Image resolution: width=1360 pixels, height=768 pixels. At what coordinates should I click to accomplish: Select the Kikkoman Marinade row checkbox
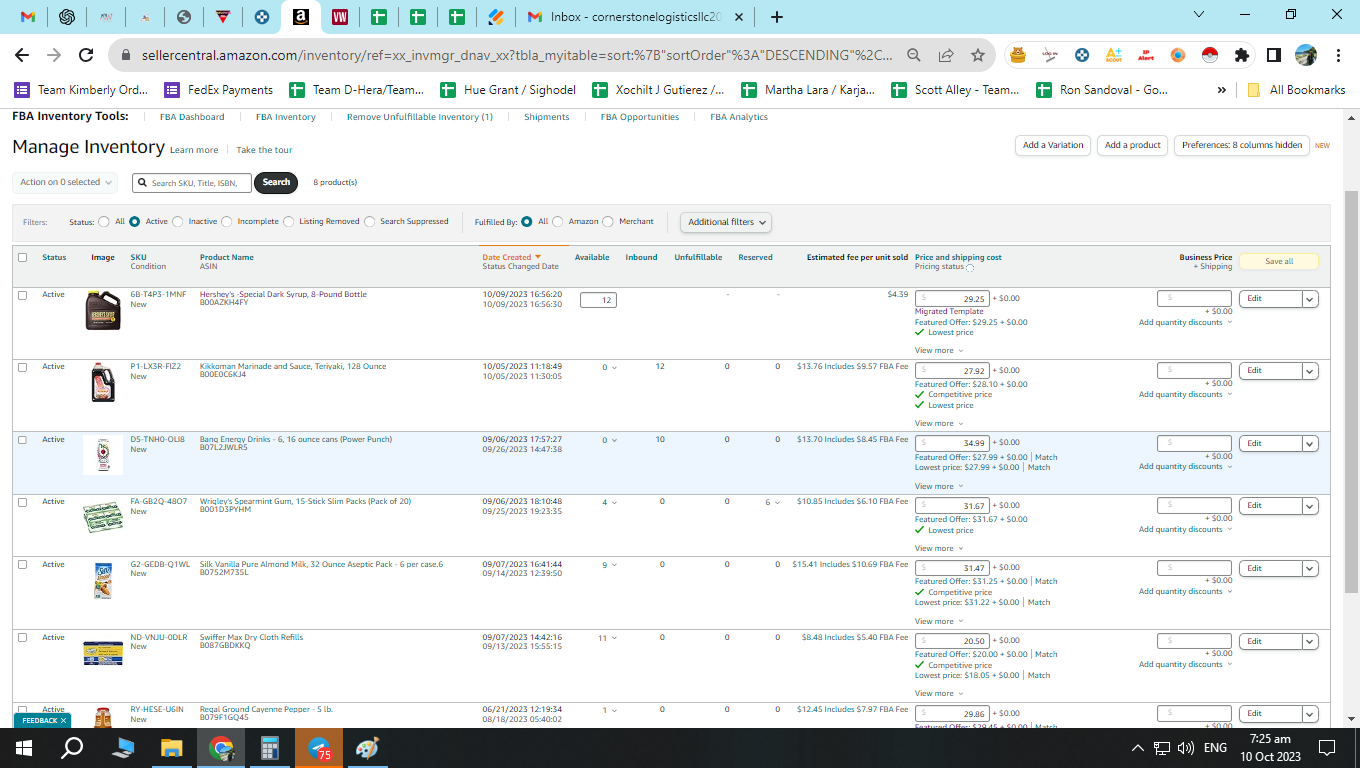click(x=22, y=367)
